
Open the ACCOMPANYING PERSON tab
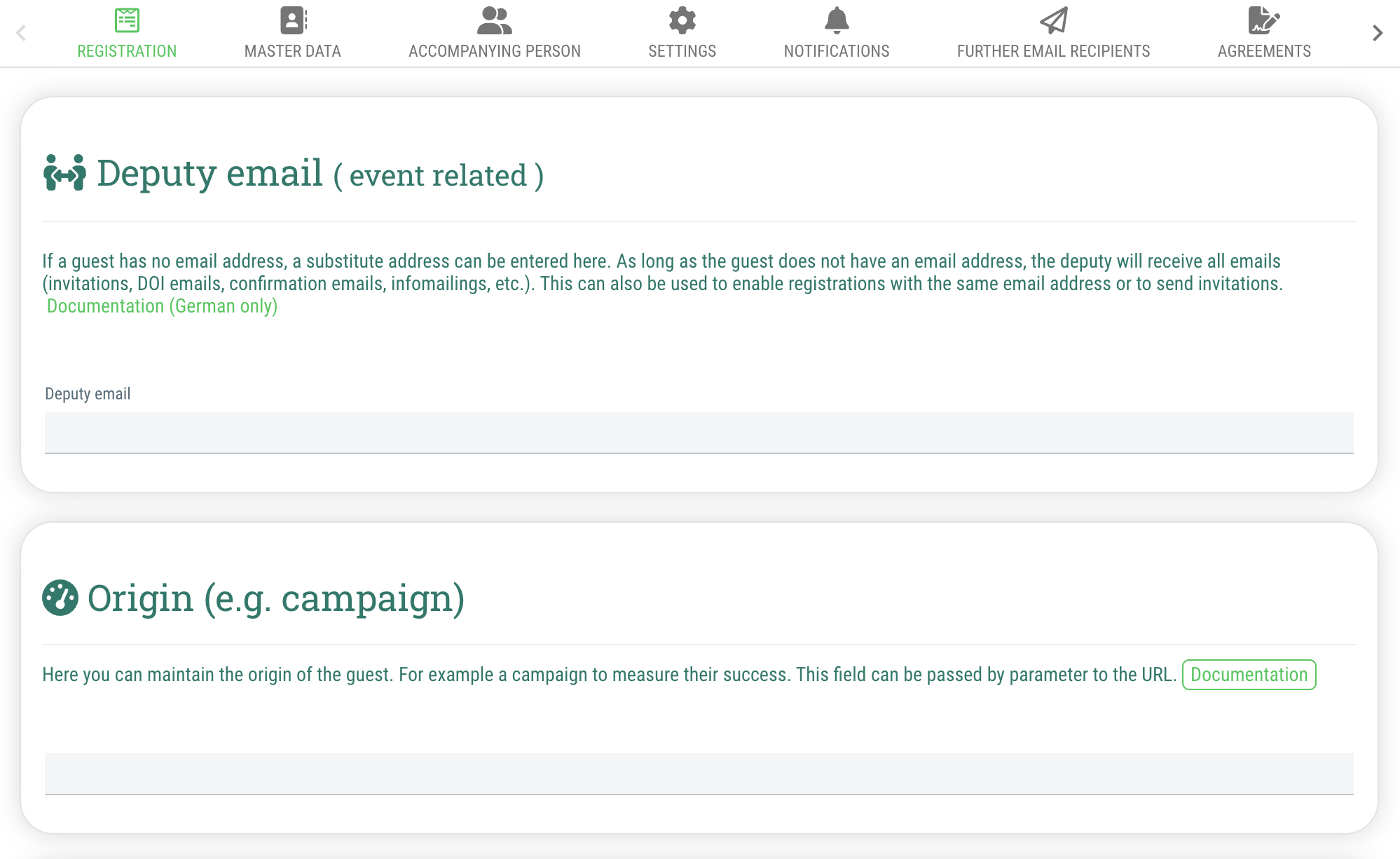495,51
